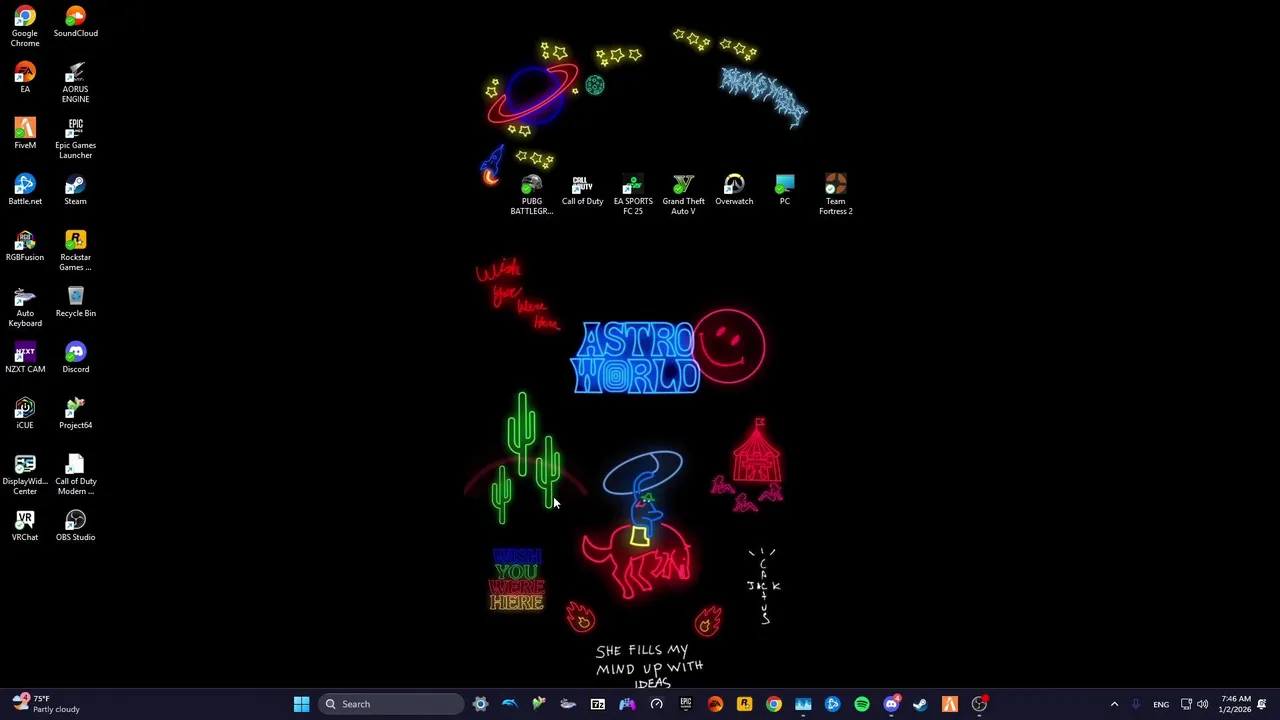This screenshot has width=1280, height=720.
Task: Open OBS Studio from the taskbar
Action: tap(979, 704)
